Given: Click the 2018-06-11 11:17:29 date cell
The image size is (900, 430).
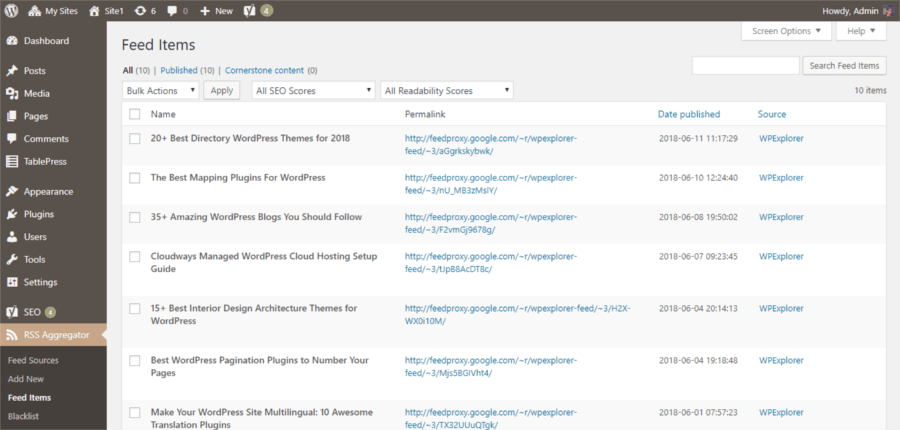Looking at the screenshot, I should (x=698, y=138).
